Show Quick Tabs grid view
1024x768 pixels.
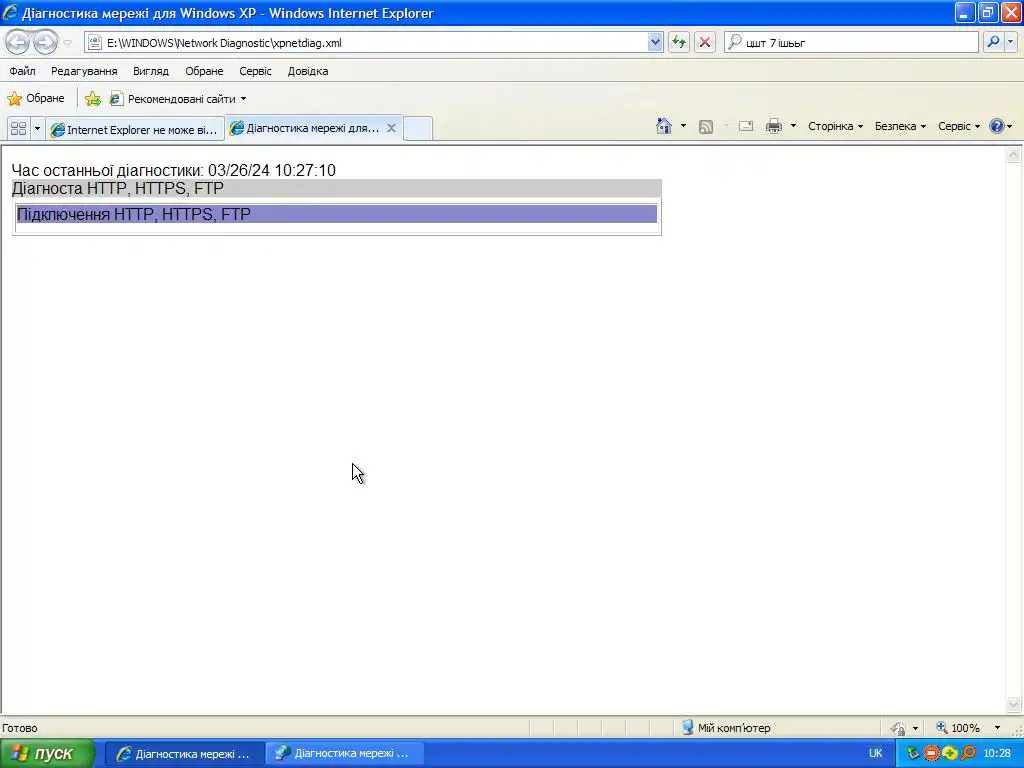tap(18, 129)
